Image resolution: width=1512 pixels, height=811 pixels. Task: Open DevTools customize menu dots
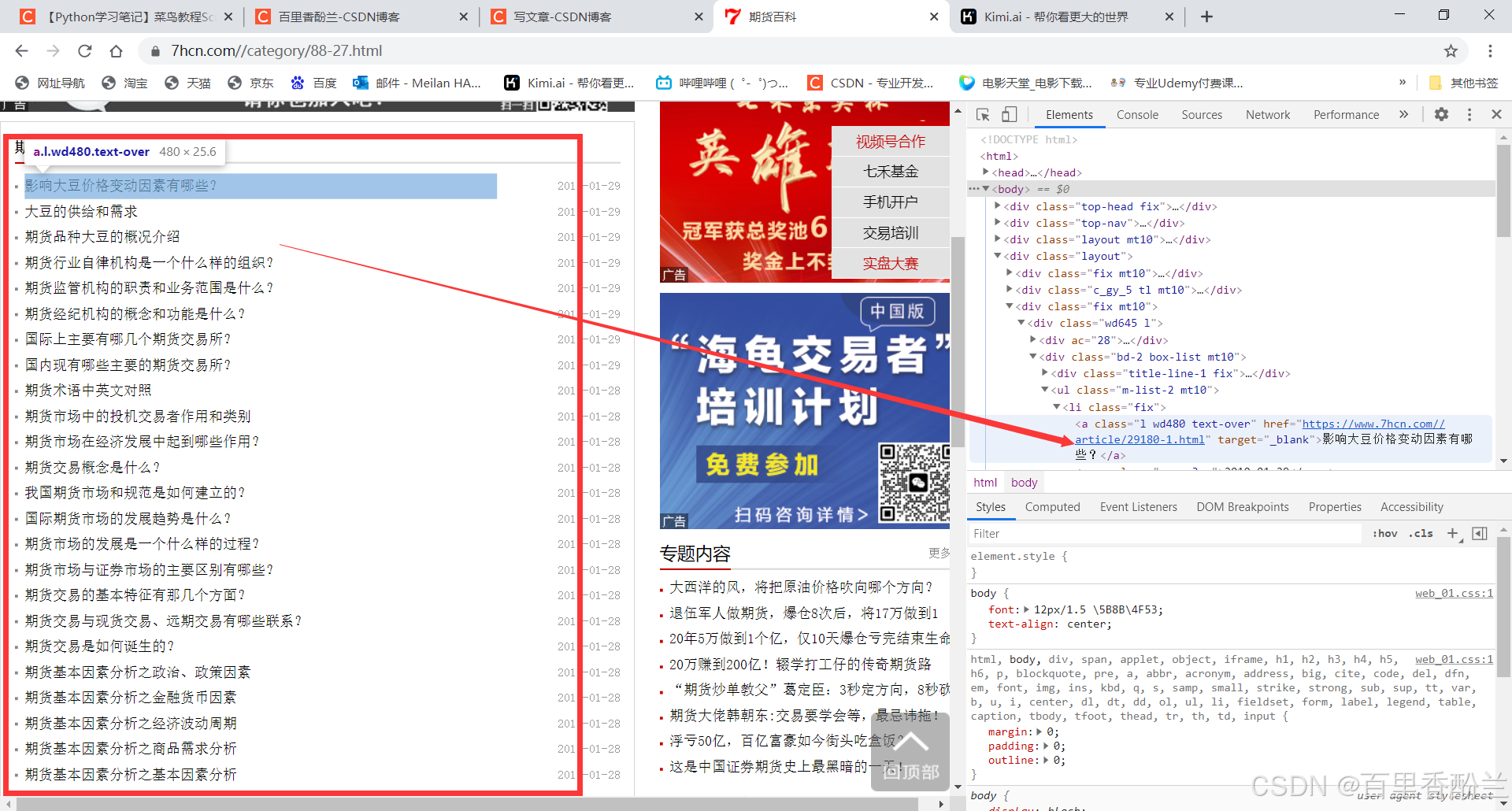(1469, 115)
